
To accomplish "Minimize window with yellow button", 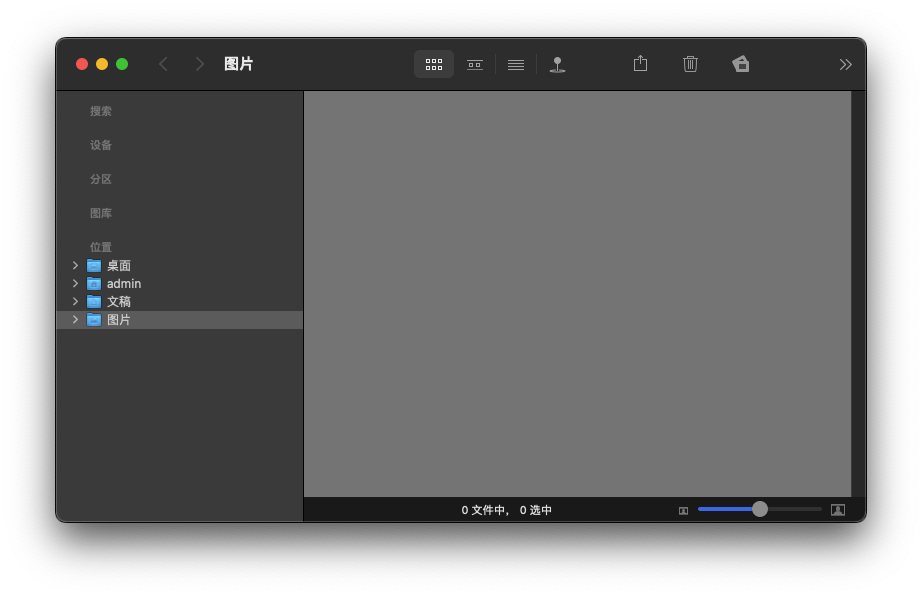I will 102,64.
